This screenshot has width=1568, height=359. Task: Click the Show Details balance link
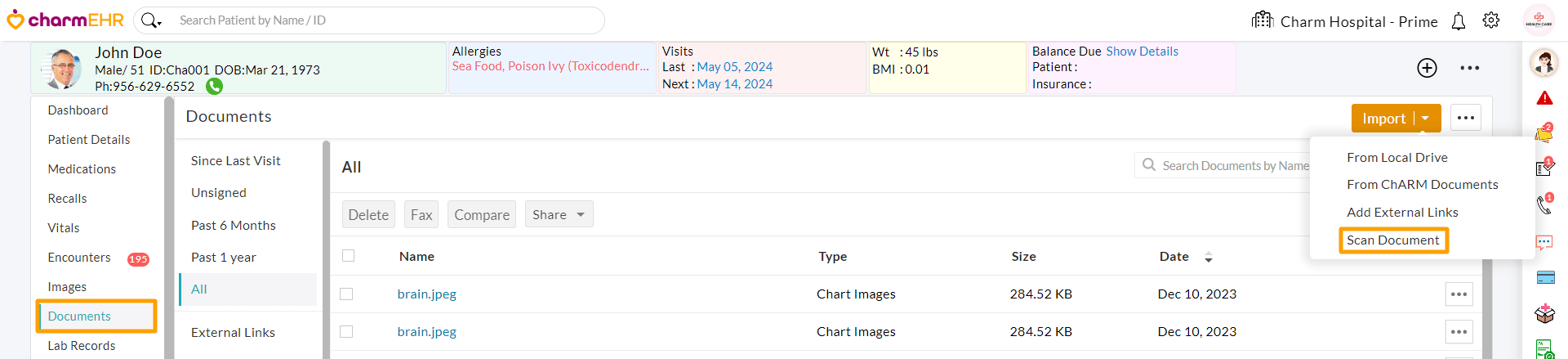pos(1142,52)
